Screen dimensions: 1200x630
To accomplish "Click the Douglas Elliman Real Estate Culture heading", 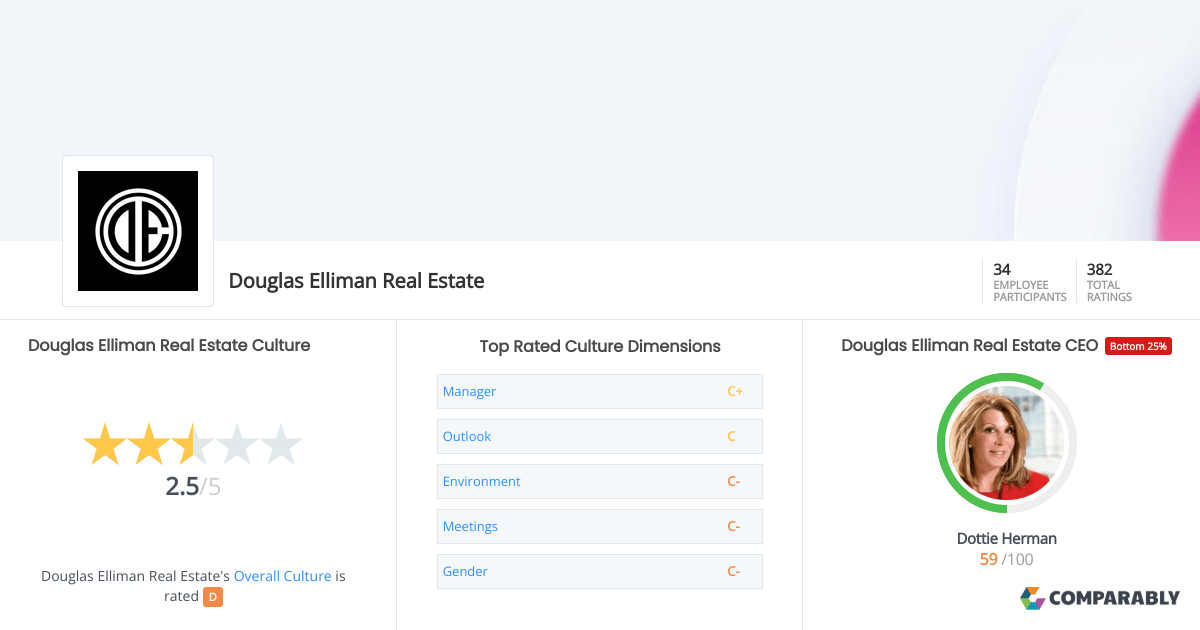I will coord(169,345).
